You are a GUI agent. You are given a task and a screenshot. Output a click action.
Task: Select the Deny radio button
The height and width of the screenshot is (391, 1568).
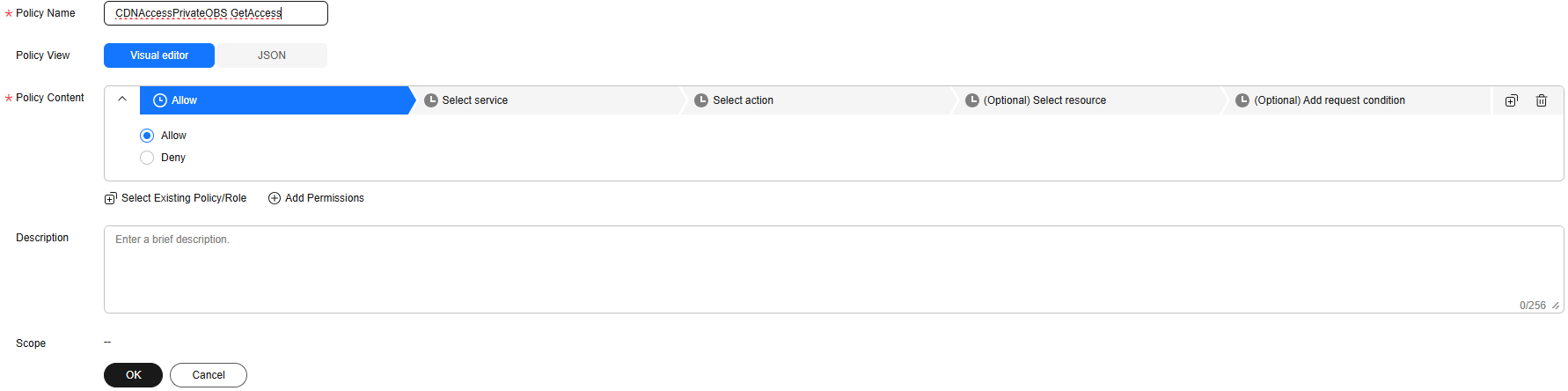click(x=147, y=158)
